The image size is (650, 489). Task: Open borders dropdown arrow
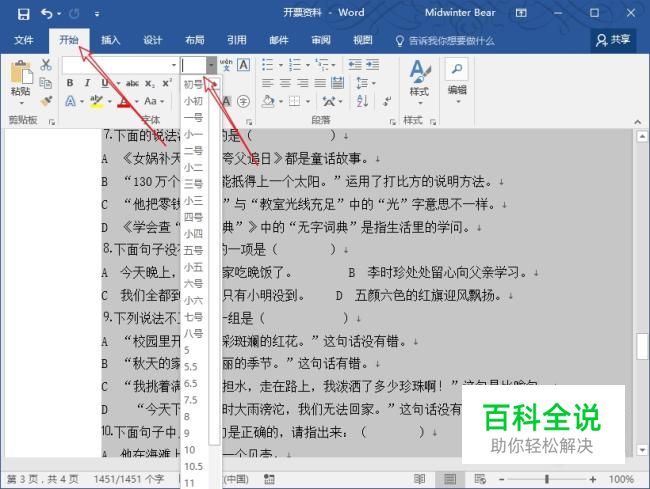pyautogui.click(x=308, y=102)
